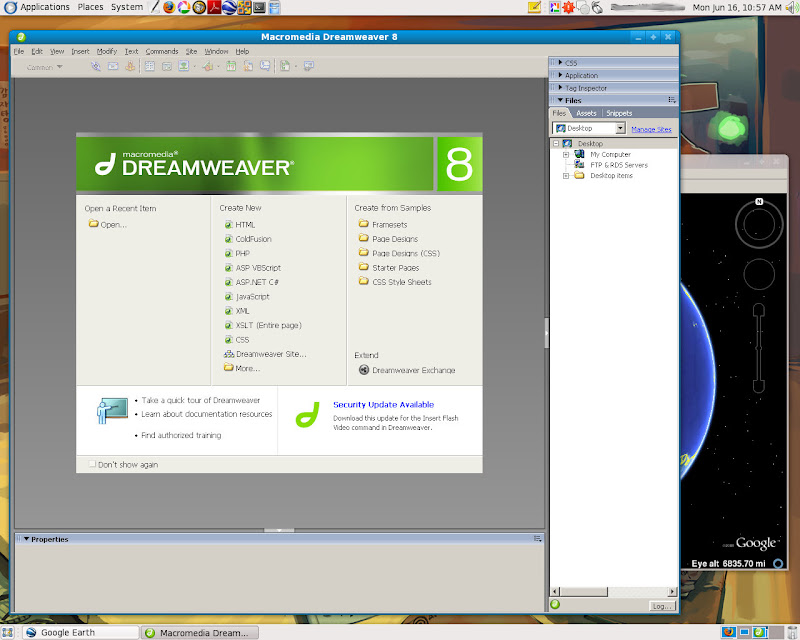The image size is (800, 640).
Task: Expand the My Computer tree node
Action: pyautogui.click(x=566, y=154)
